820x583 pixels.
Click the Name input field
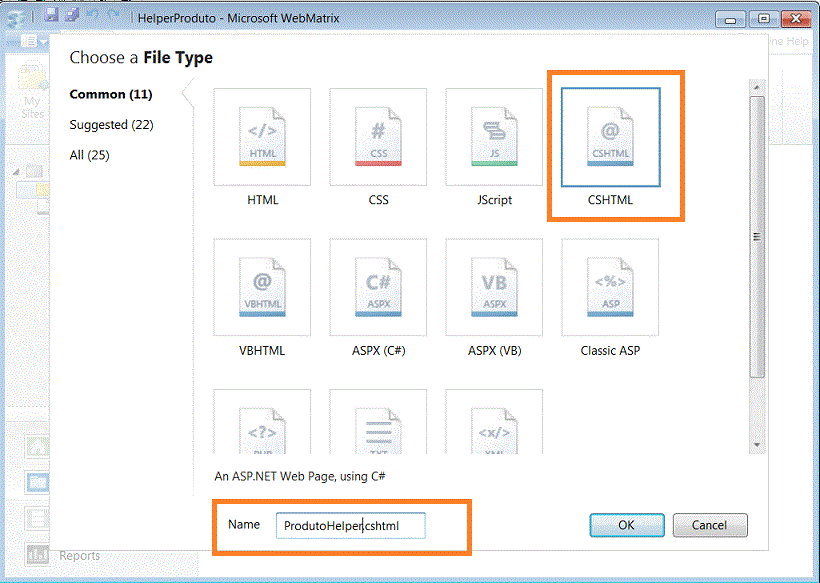tap(350, 525)
